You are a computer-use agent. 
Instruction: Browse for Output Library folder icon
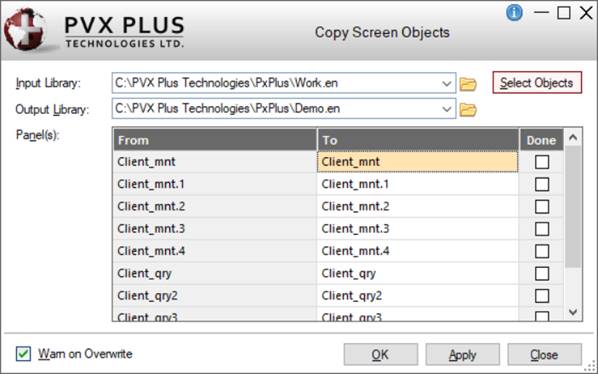tap(468, 109)
